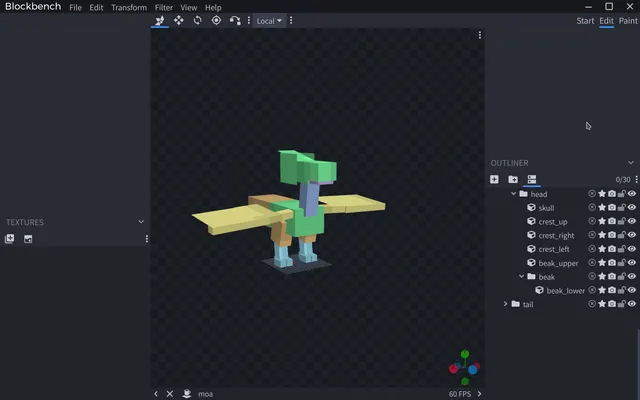640x400 pixels.
Task: Open toolbar options menu right of Local
Action: point(291,20)
